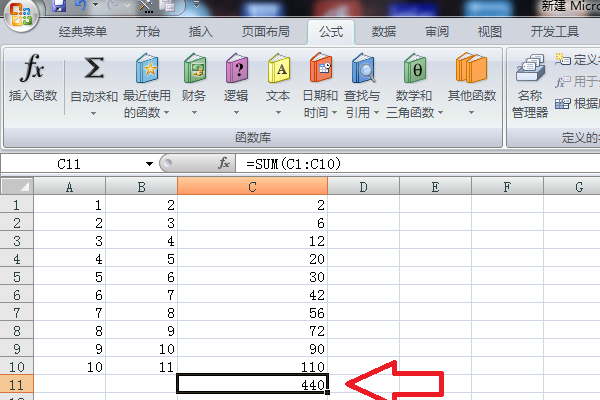
Task: Click cell C10 containing 110
Action: [253, 367]
